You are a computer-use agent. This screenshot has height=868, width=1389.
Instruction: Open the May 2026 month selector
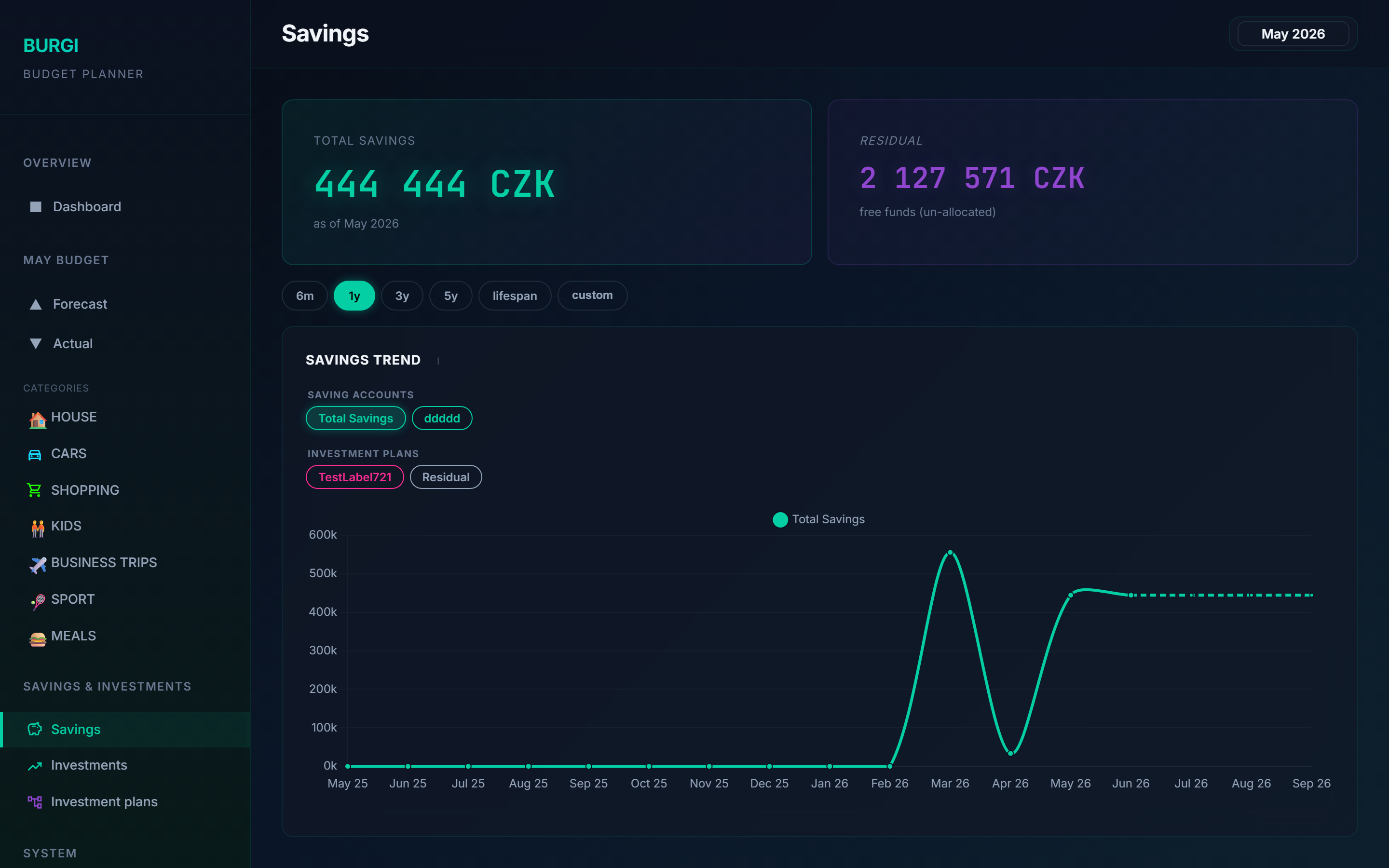click(x=1293, y=34)
